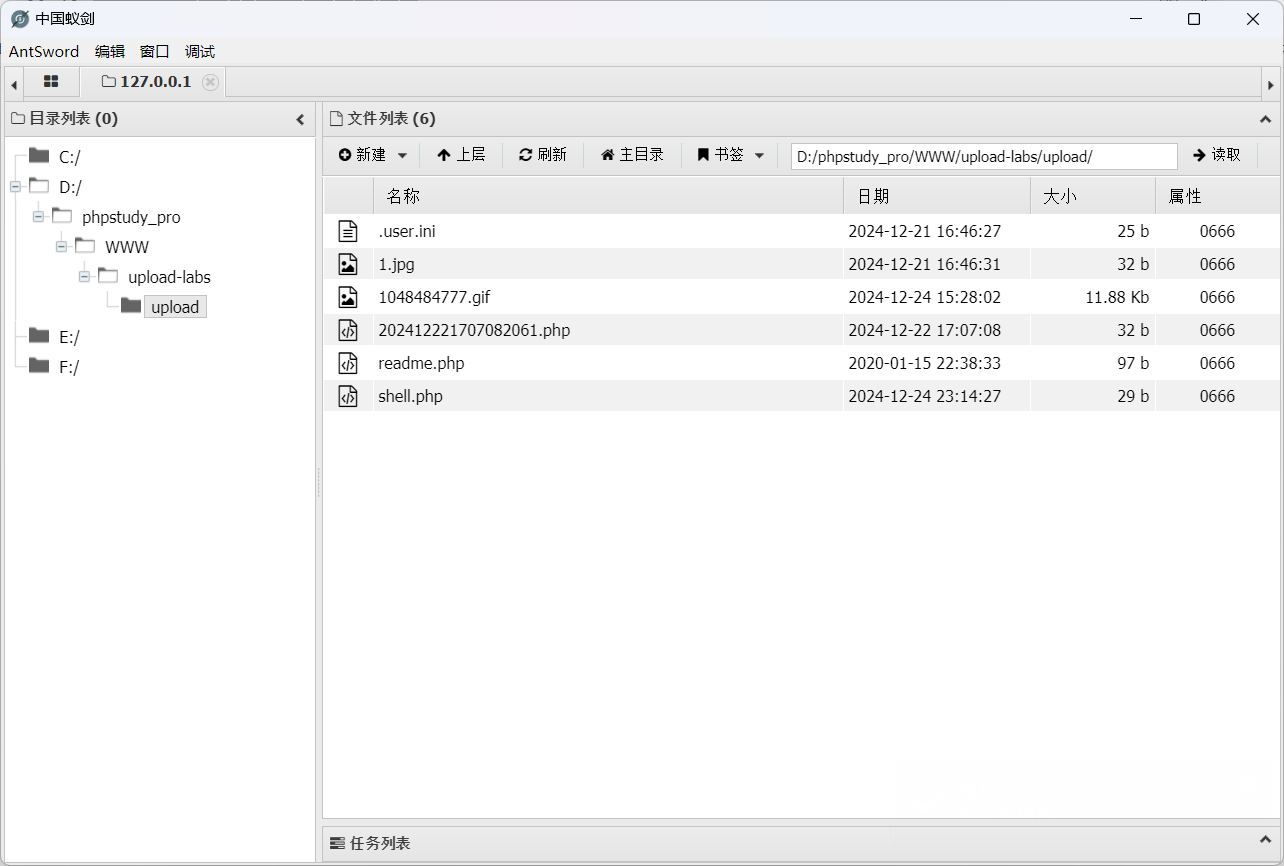This screenshot has width=1284, height=866.
Task: Click the 读取 button
Action: (x=1217, y=155)
